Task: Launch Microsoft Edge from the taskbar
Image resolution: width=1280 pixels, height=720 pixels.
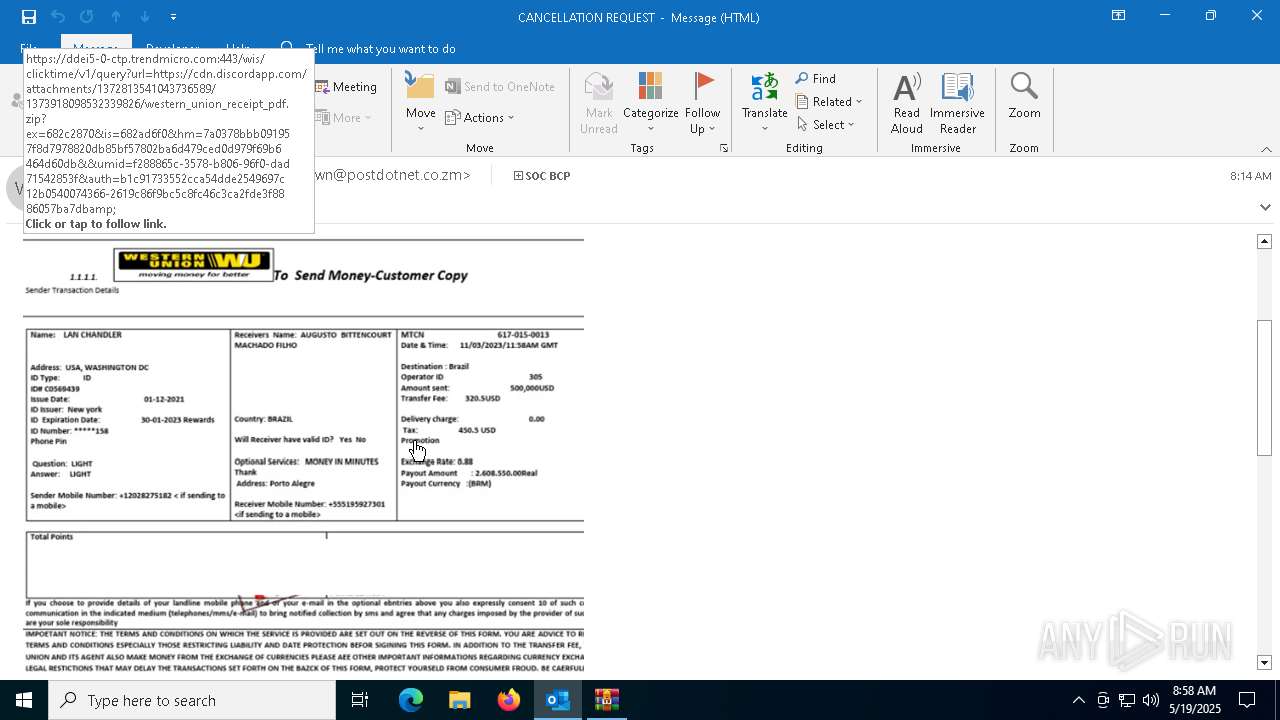Action: (x=411, y=700)
